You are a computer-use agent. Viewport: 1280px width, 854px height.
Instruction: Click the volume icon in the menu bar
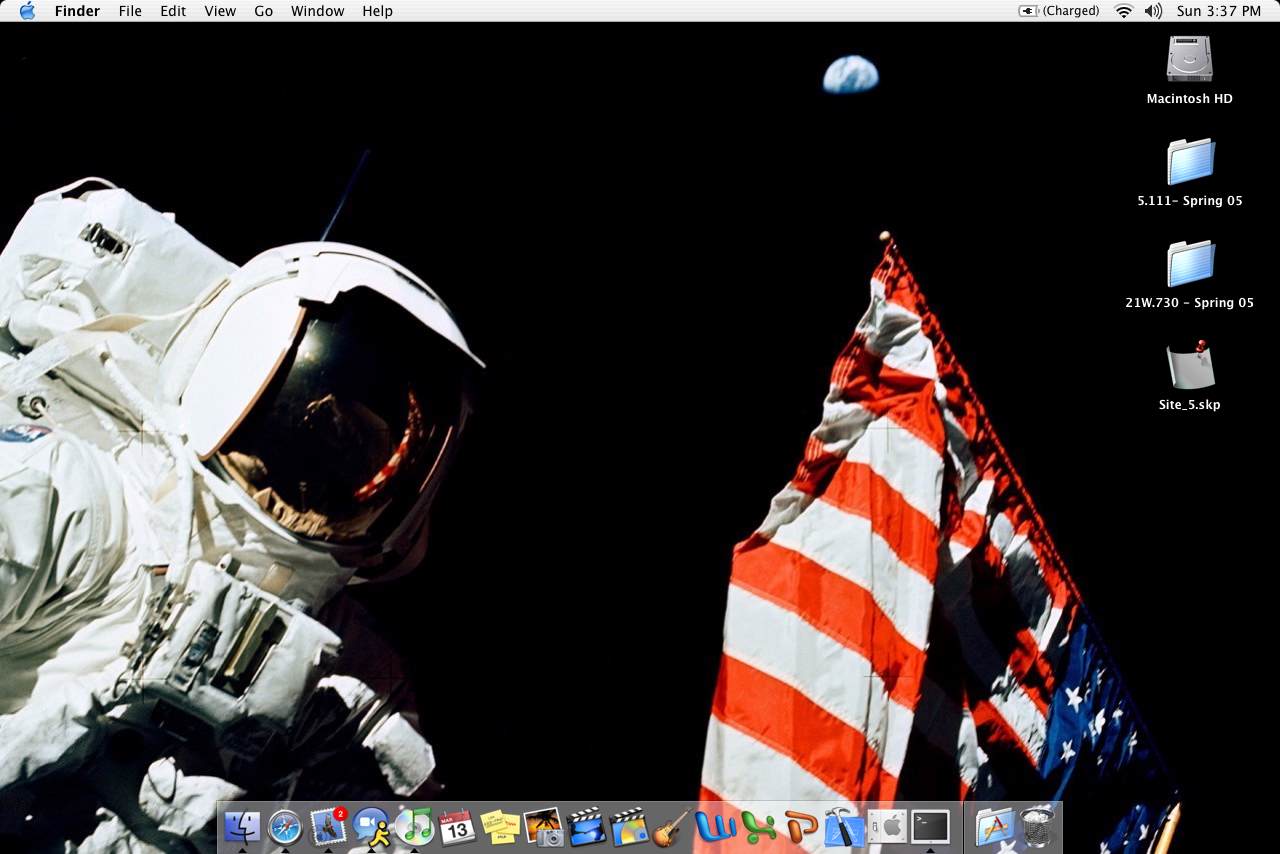pos(1153,11)
